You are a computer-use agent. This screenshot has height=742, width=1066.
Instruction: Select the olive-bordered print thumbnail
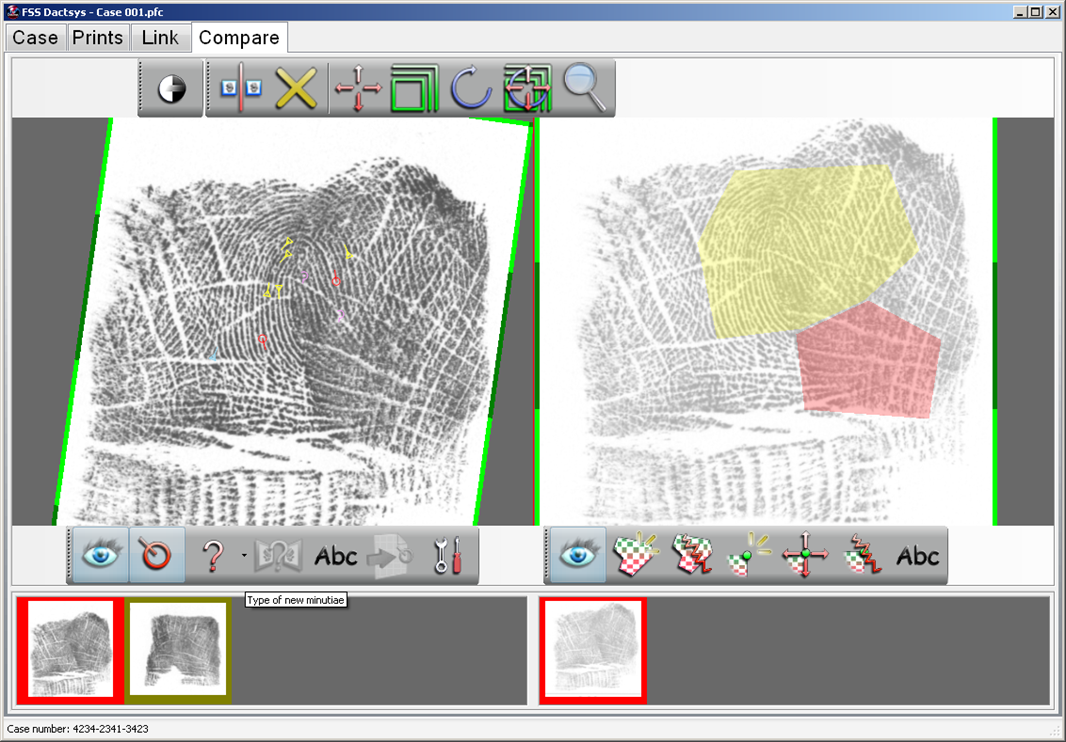178,650
